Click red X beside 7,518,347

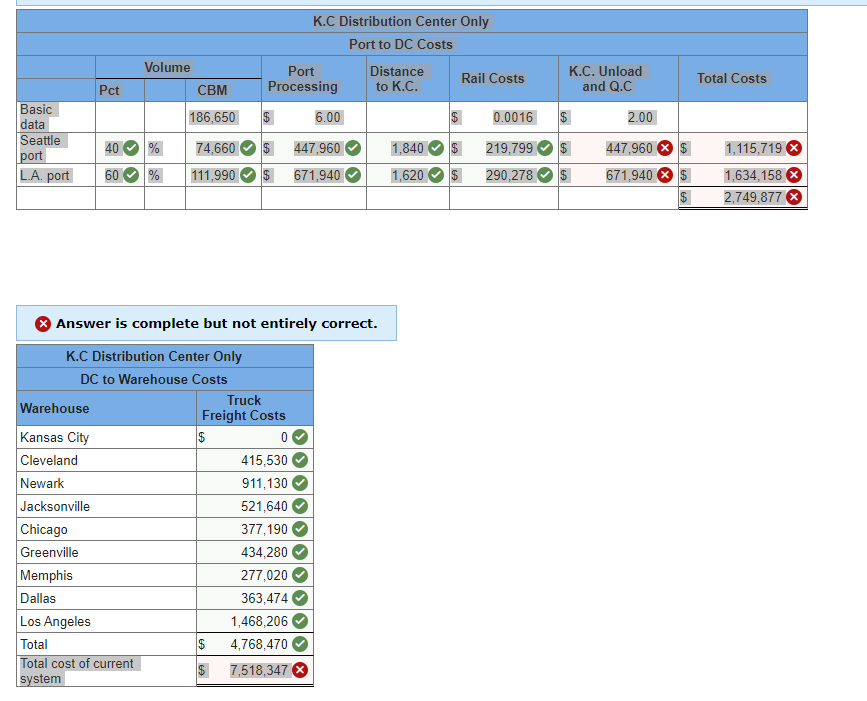[x=300, y=671]
